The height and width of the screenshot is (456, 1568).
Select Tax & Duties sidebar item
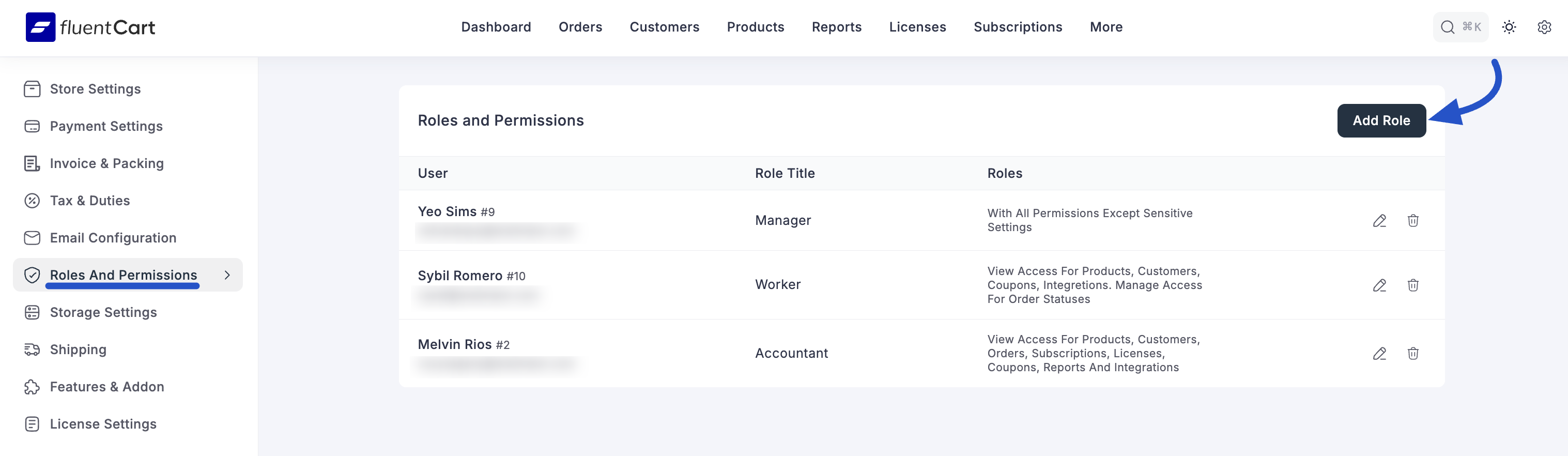click(89, 200)
